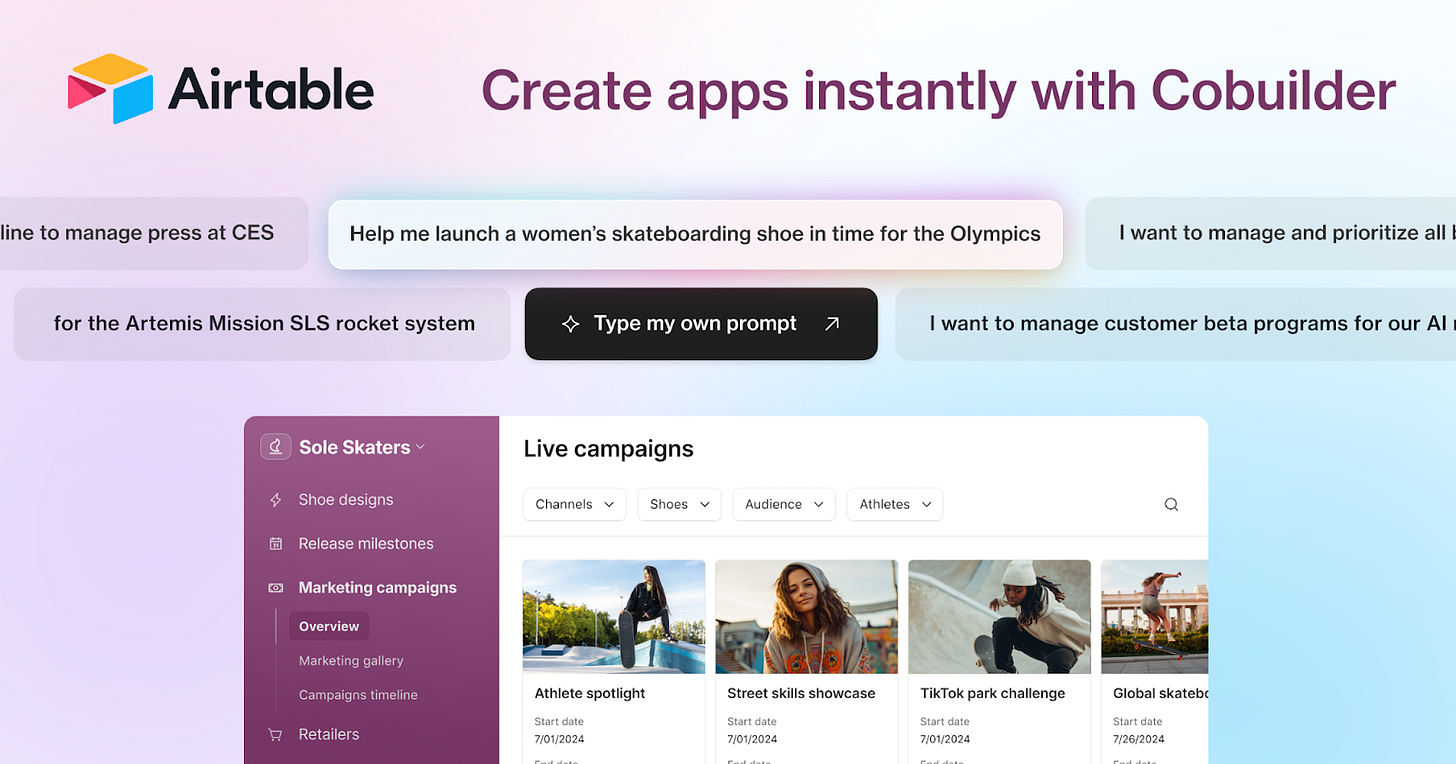Choose the women's skateboarding shoe prompt
1456x764 pixels.
pos(695,234)
